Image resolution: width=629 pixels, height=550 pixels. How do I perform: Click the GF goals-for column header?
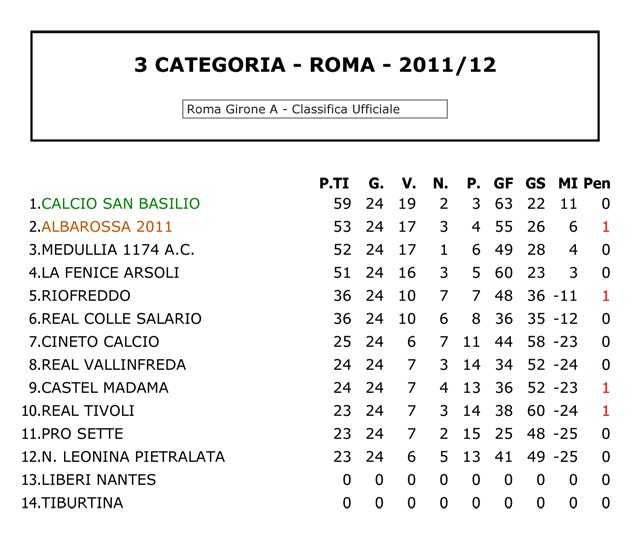503,183
